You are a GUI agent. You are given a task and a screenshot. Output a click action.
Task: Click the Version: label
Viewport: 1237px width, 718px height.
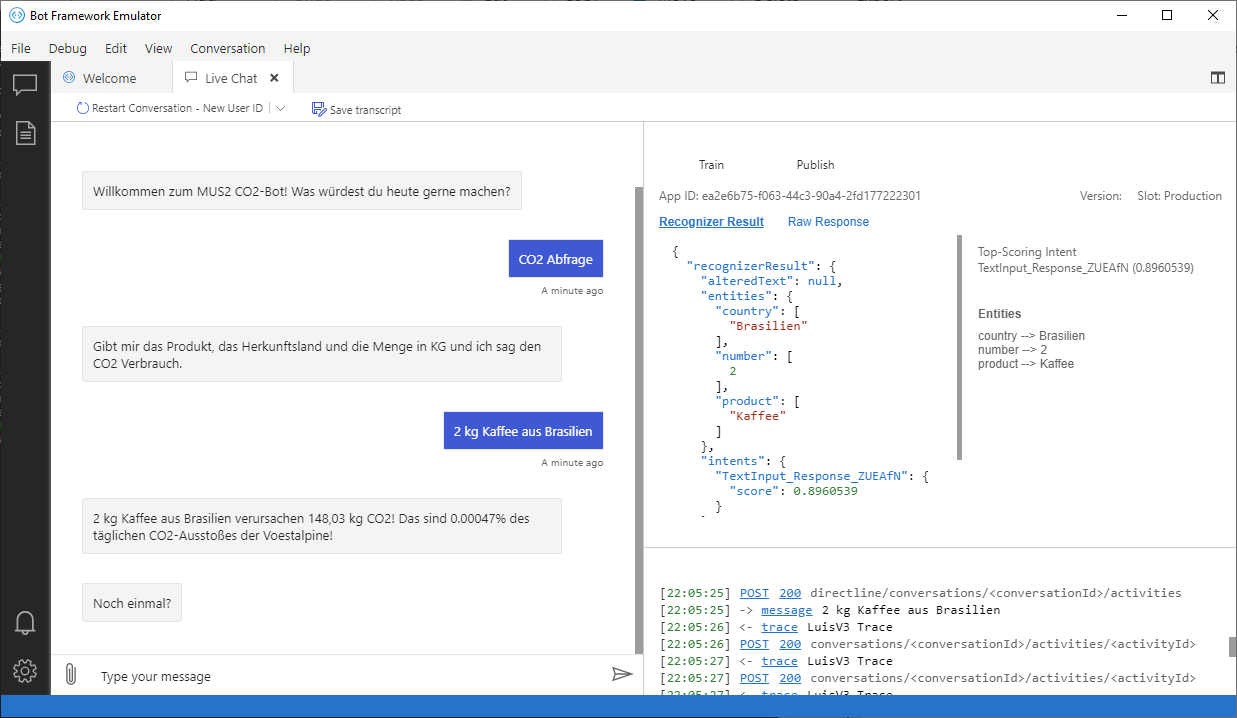click(x=1101, y=196)
